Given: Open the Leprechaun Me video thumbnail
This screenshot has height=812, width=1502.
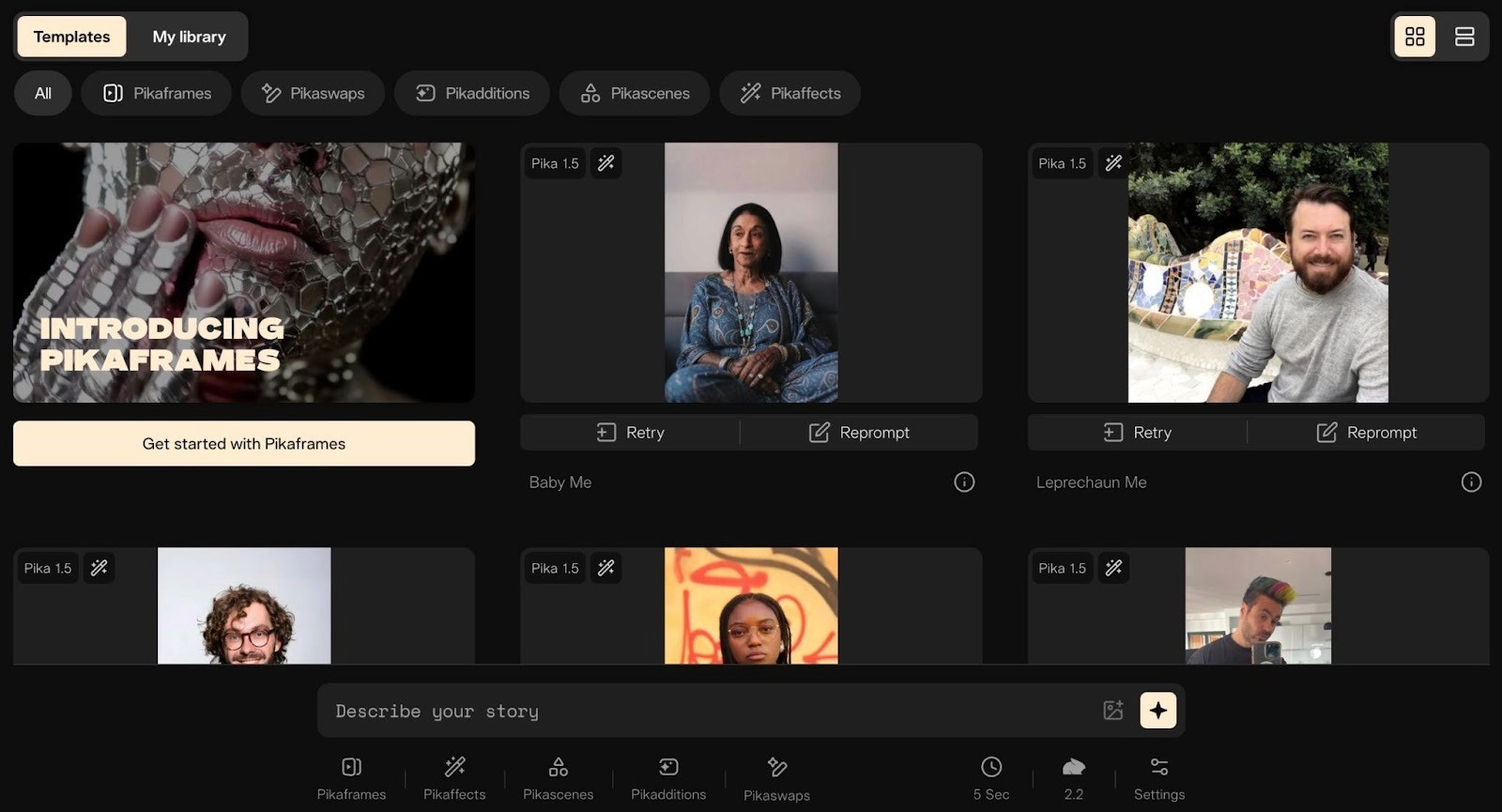Looking at the screenshot, I should 1258,272.
